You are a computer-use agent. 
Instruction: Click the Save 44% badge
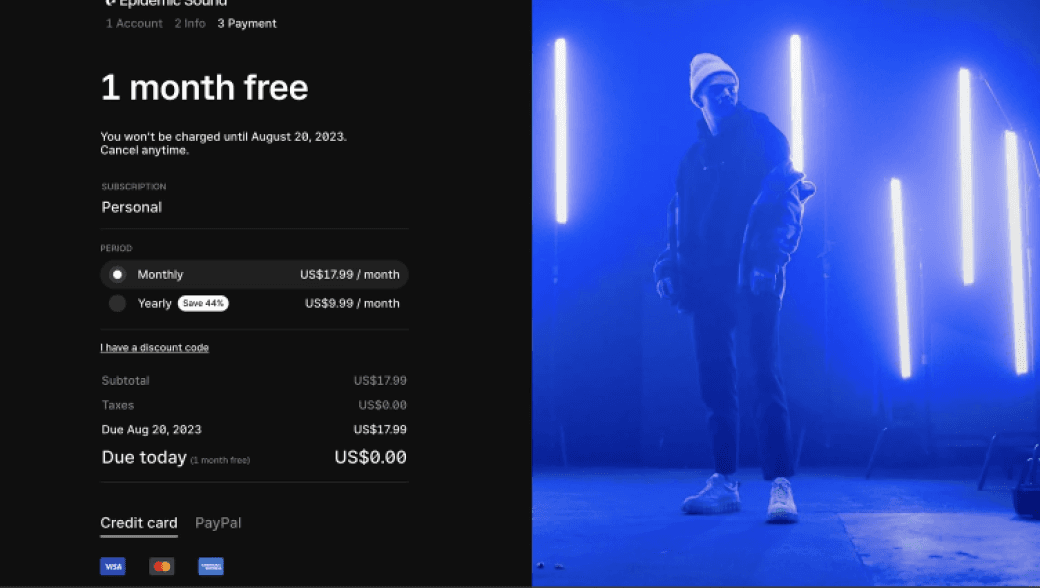203,303
